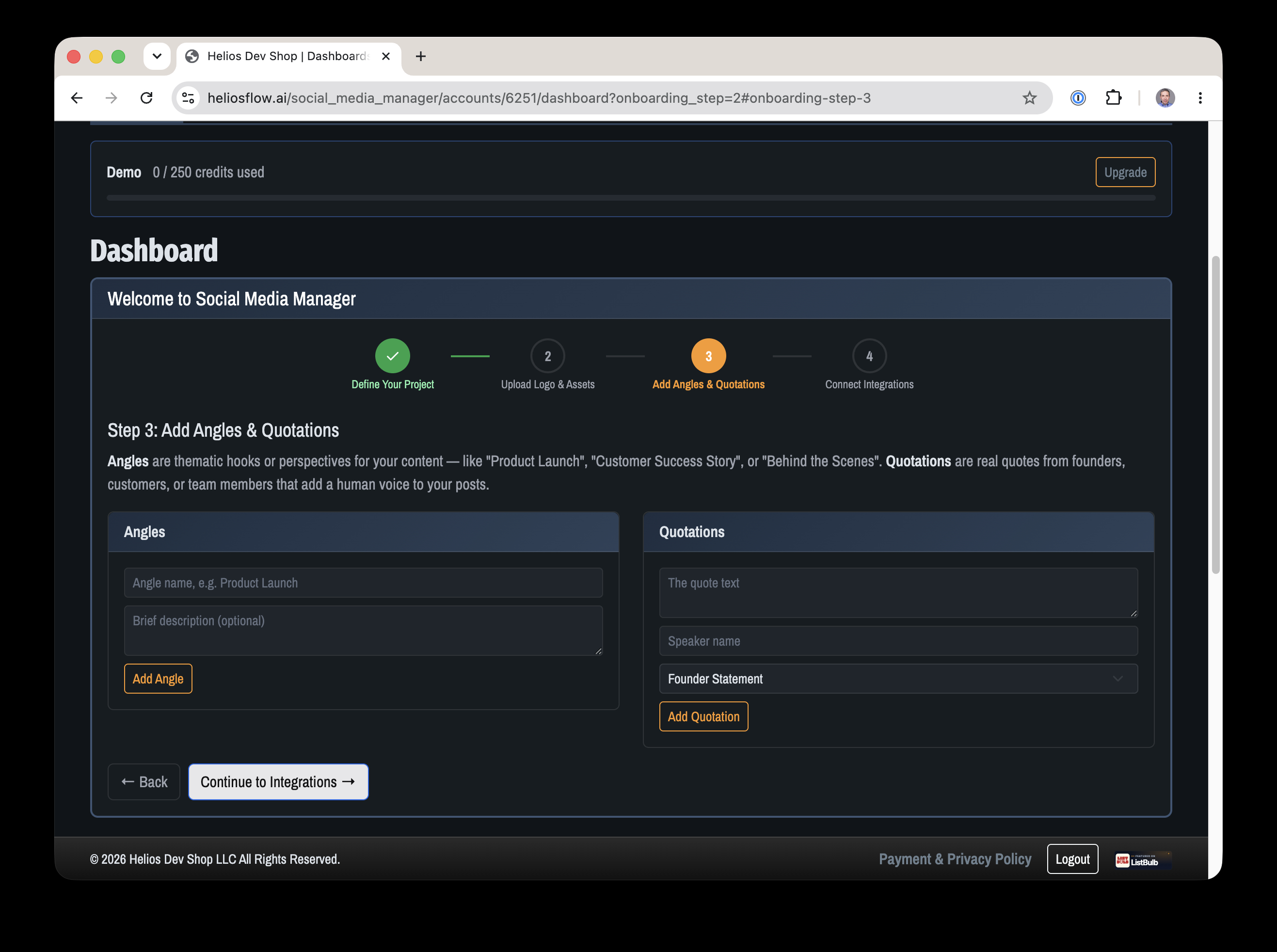Open the Chrome three-dot menu
Image resolution: width=1277 pixels, height=952 pixels.
click(x=1200, y=98)
